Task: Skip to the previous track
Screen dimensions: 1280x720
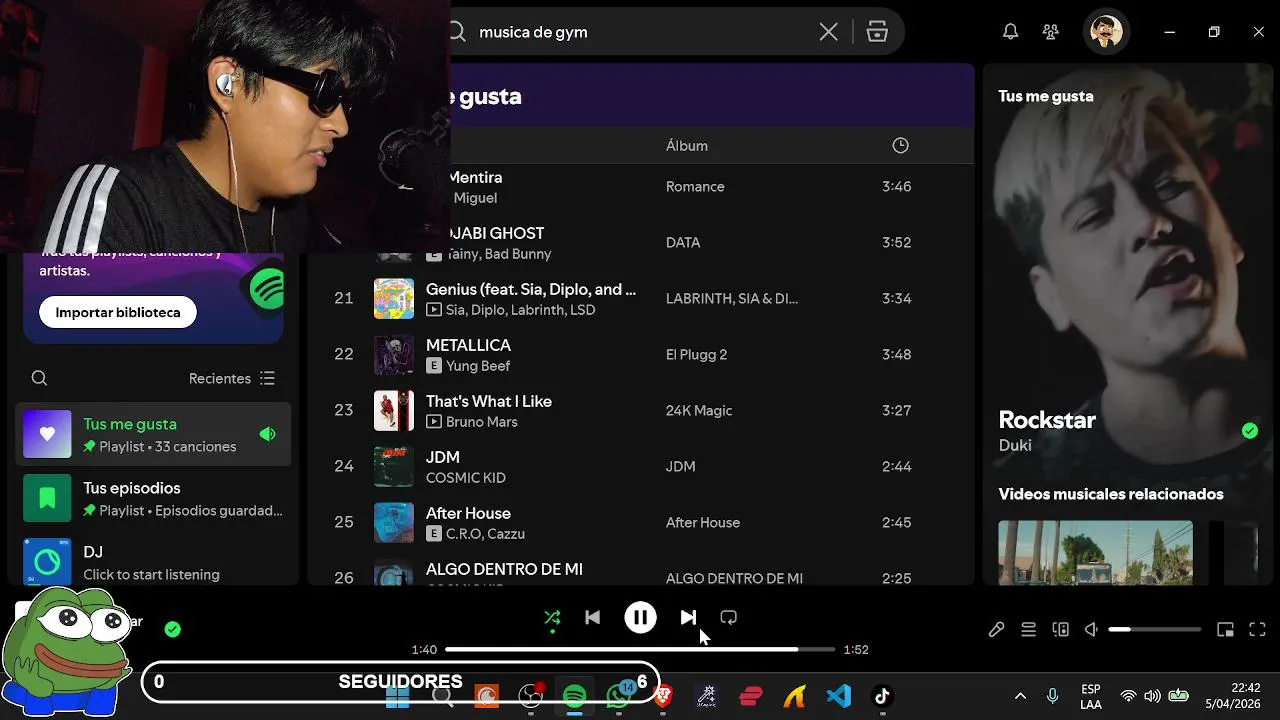Action: click(x=592, y=618)
